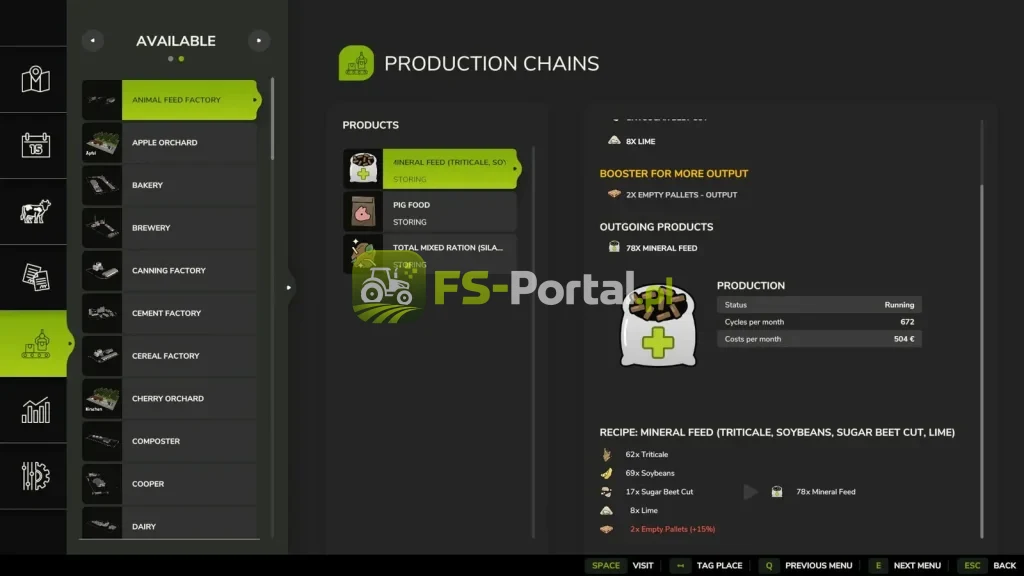Screen dimensions: 1024x576
Task: Click the 8X LIME incoming product text
Action: coord(640,141)
